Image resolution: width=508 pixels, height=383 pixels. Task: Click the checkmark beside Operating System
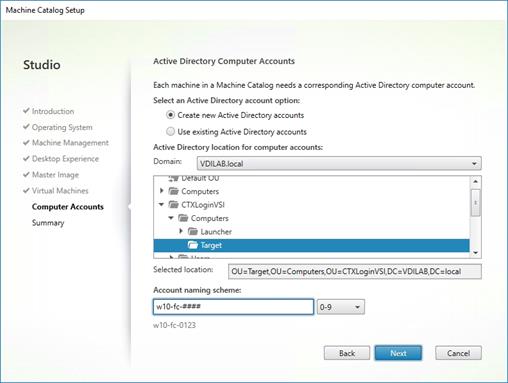[x=26, y=127]
